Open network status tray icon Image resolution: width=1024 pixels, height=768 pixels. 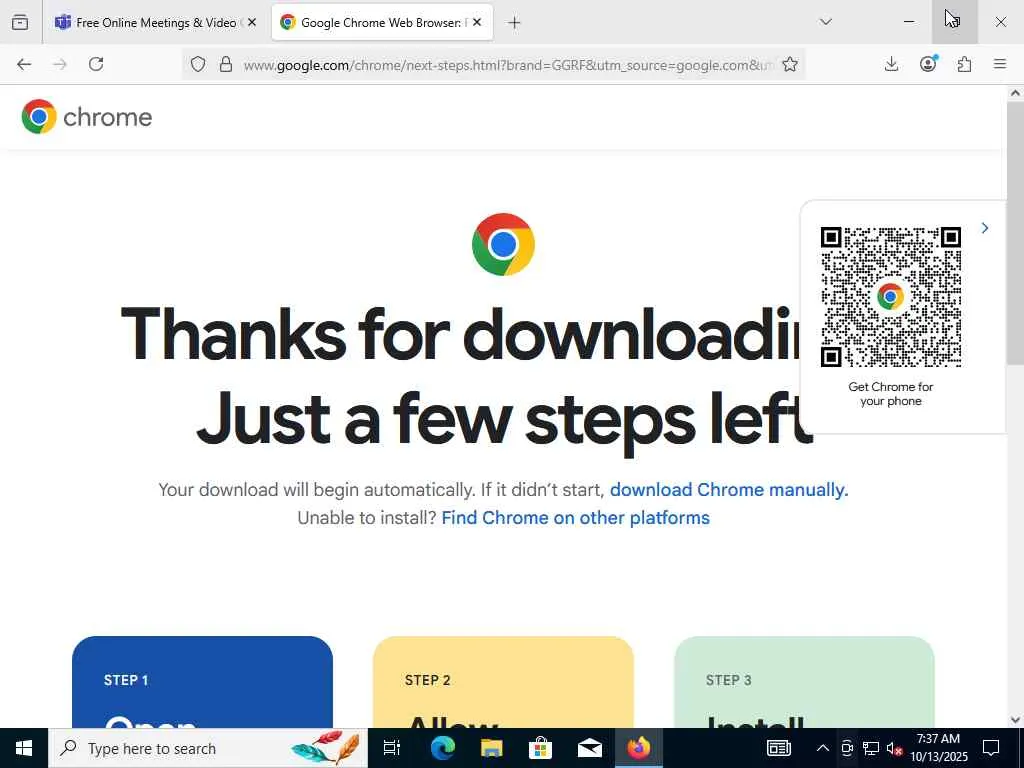click(x=871, y=748)
